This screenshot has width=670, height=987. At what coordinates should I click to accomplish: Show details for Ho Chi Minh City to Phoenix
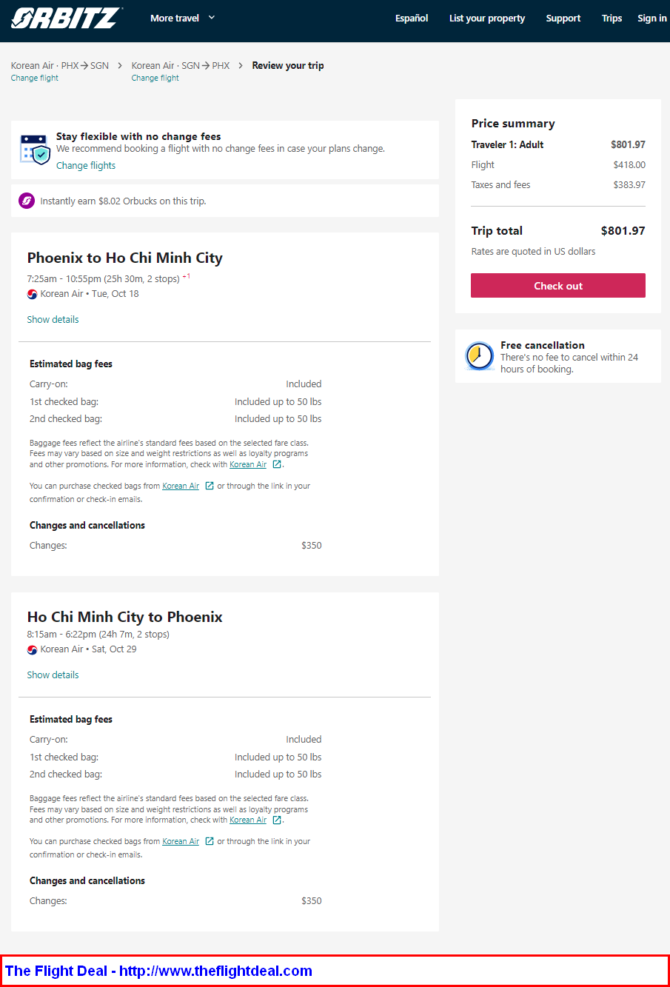(x=53, y=675)
